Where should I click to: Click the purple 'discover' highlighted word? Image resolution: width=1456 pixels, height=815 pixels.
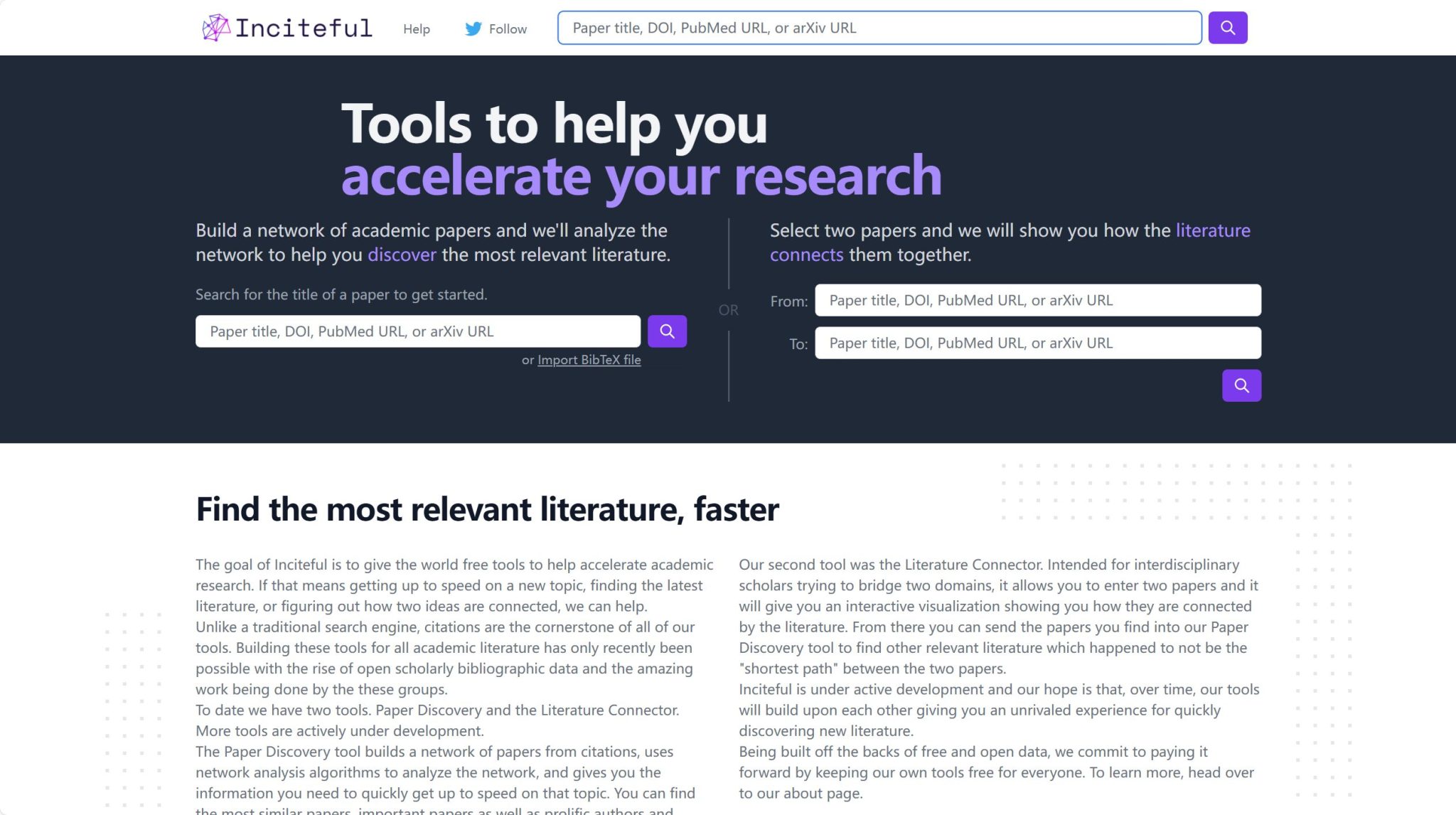coord(402,255)
